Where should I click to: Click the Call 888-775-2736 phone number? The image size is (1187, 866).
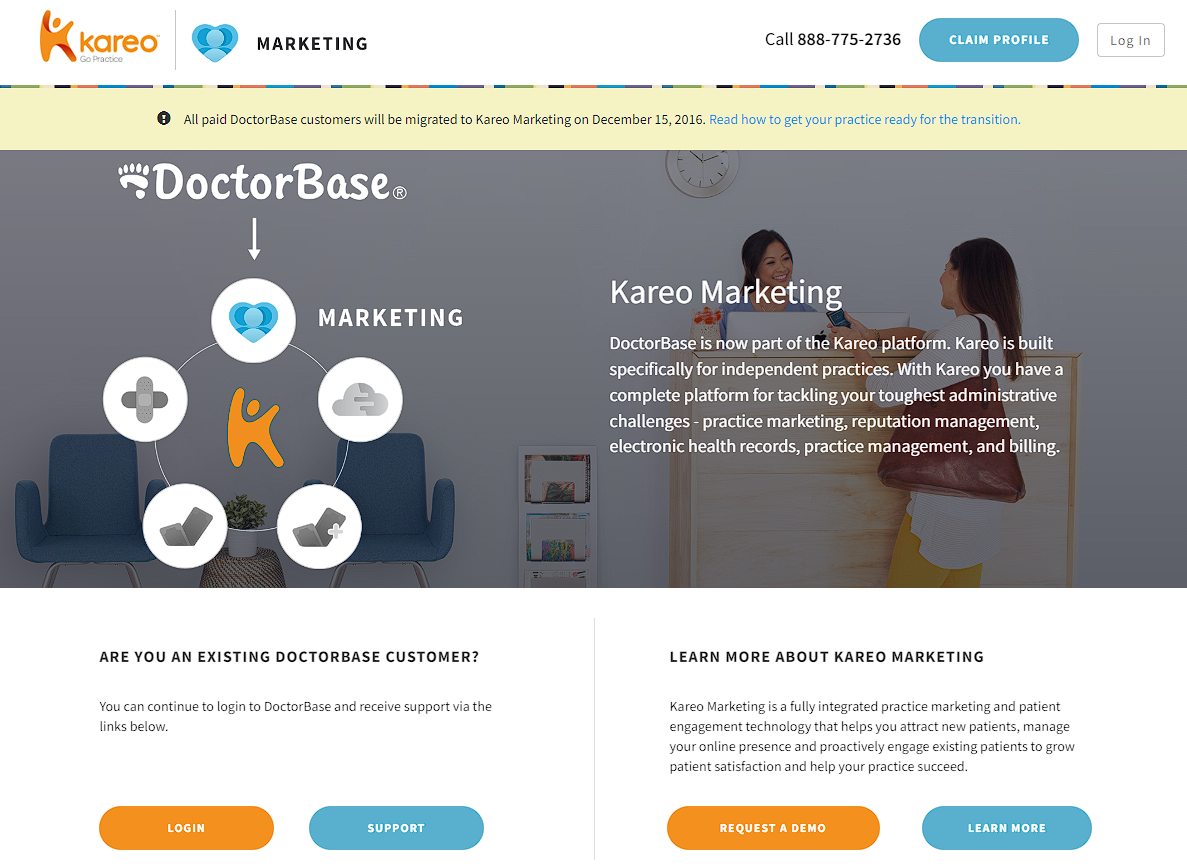(833, 39)
